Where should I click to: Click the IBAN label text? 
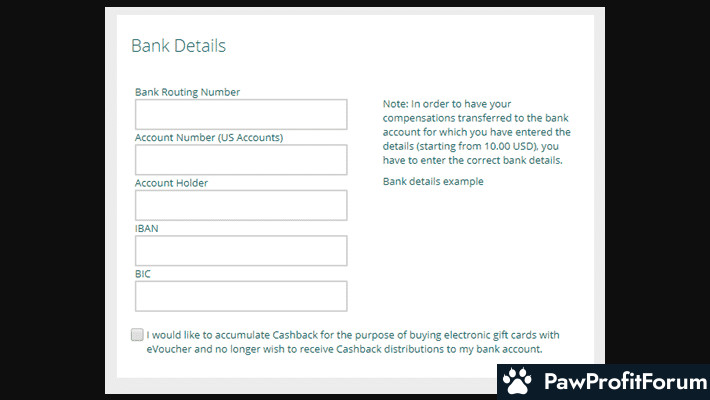tap(147, 228)
